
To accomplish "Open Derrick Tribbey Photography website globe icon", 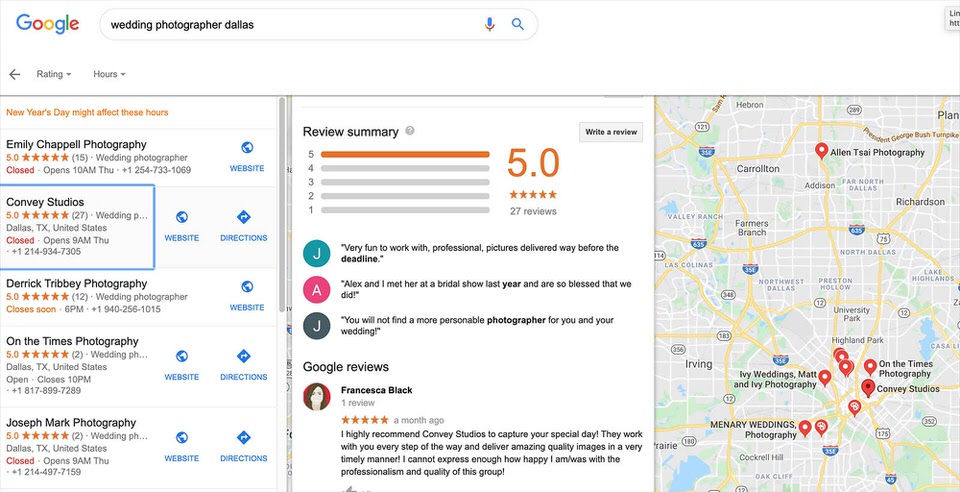I will 247,286.
